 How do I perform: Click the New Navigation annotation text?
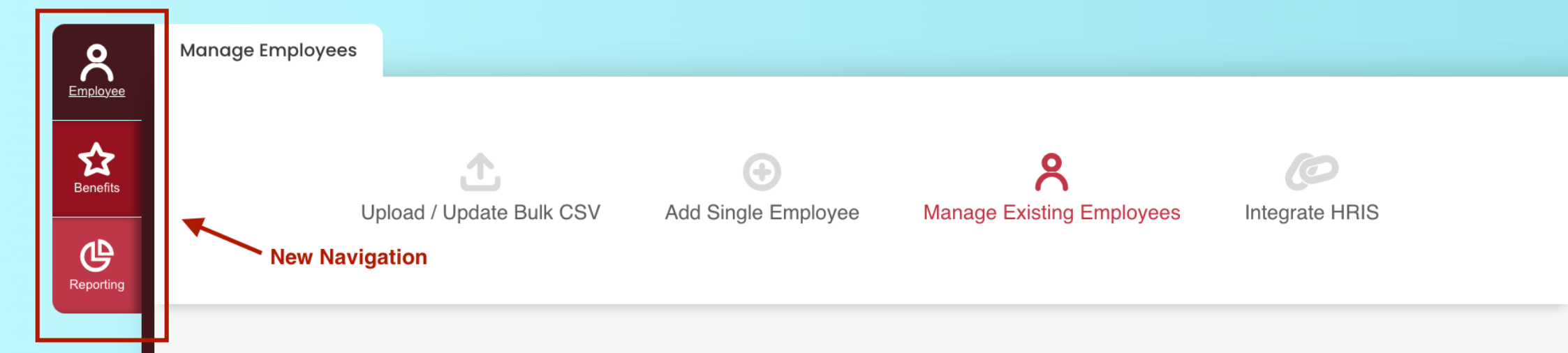[348, 257]
